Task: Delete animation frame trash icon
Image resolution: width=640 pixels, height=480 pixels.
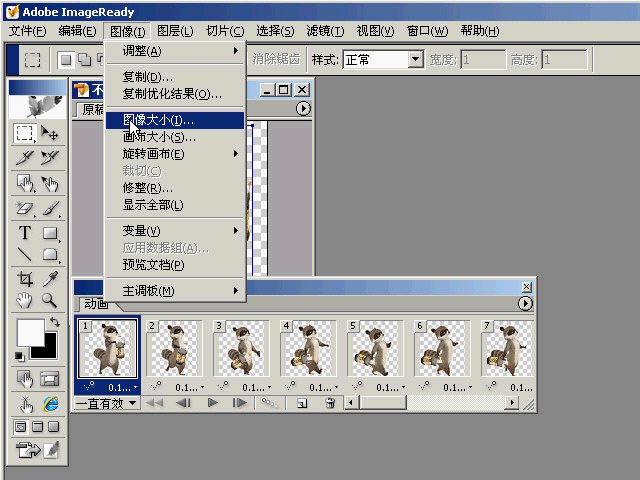Action: coord(330,404)
